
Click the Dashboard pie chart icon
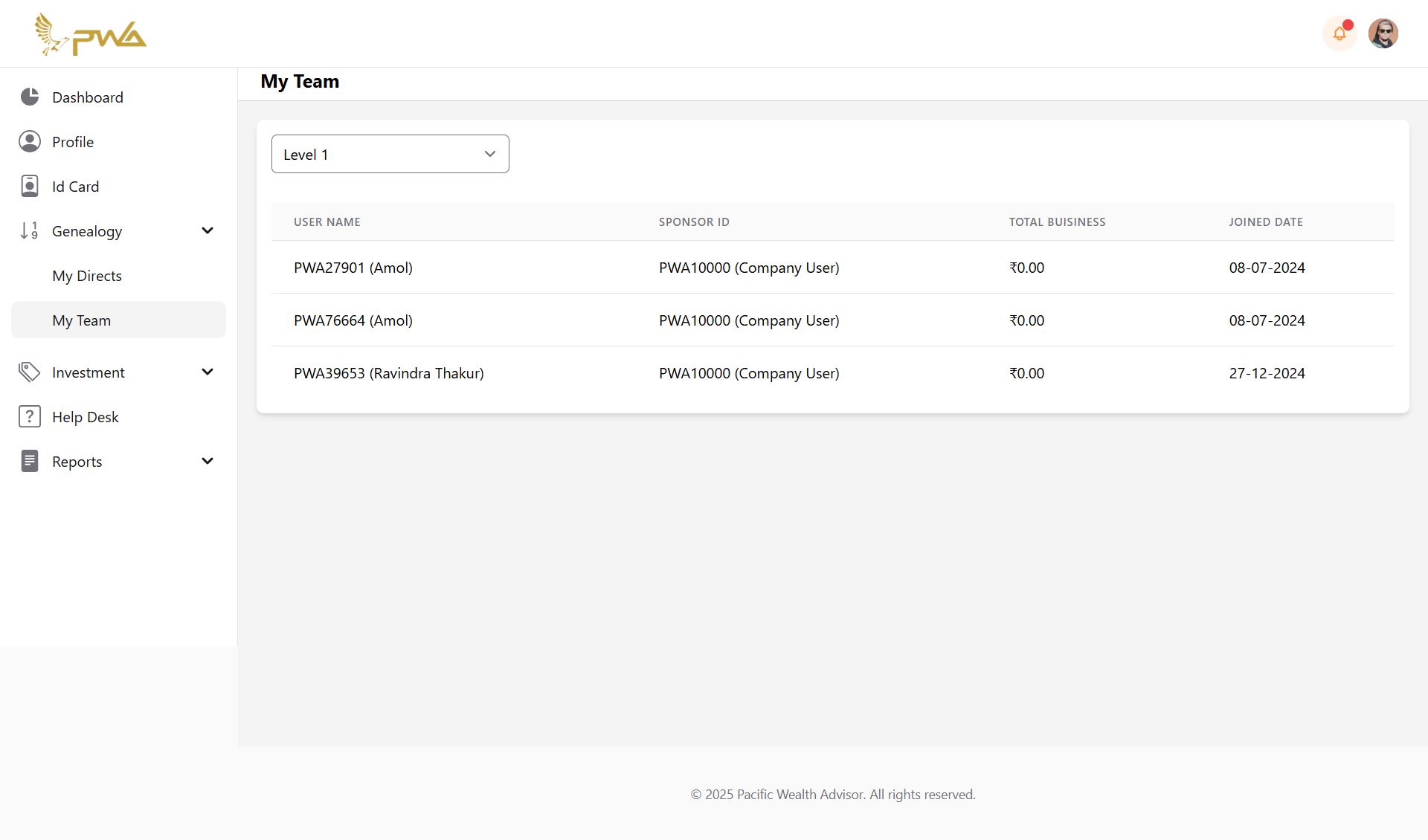click(x=30, y=97)
